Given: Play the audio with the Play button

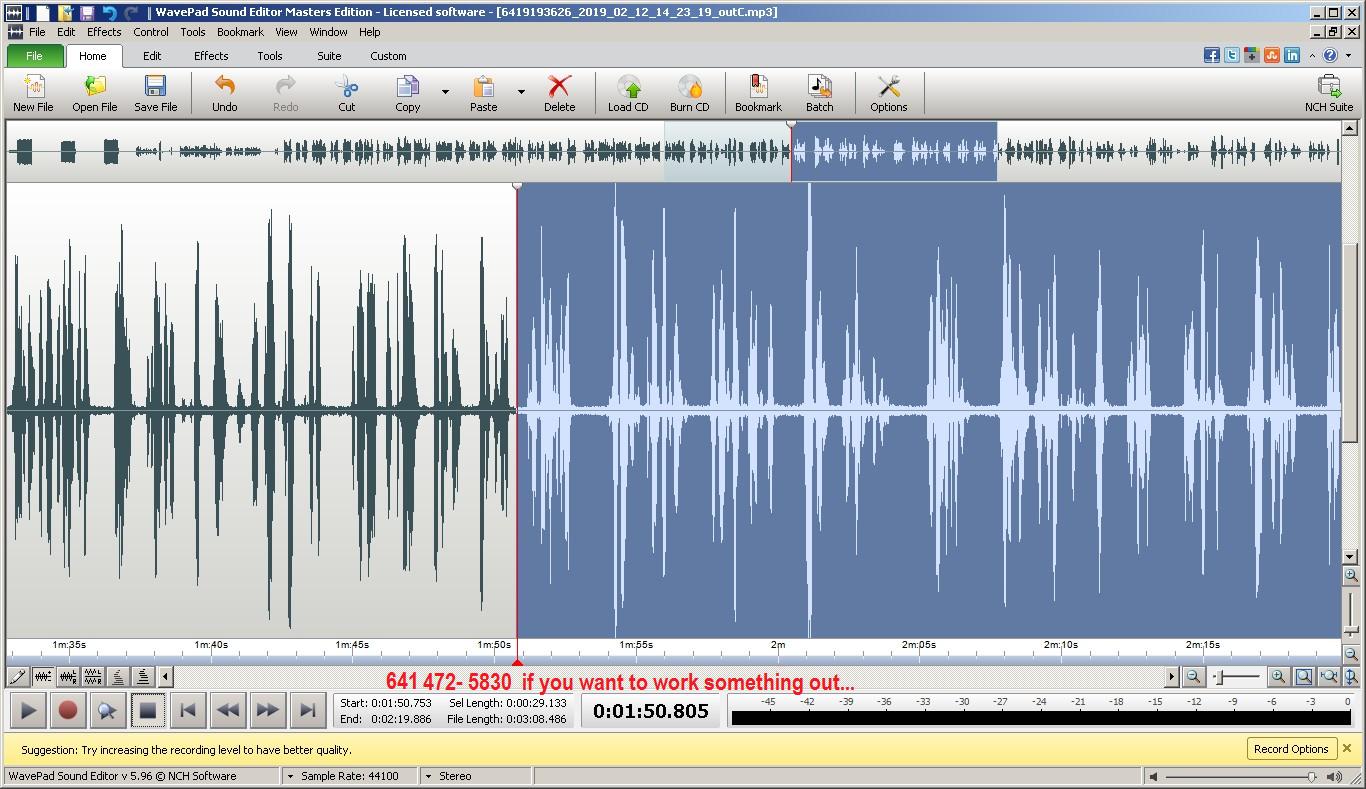Looking at the screenshot, I should click(x=28, y=711).
